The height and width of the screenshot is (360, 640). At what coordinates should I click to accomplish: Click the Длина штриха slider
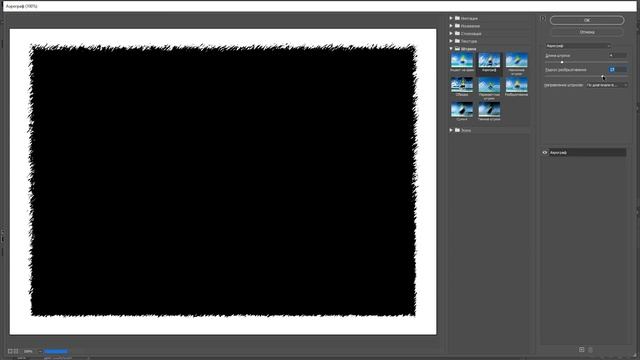coord(586,62)
